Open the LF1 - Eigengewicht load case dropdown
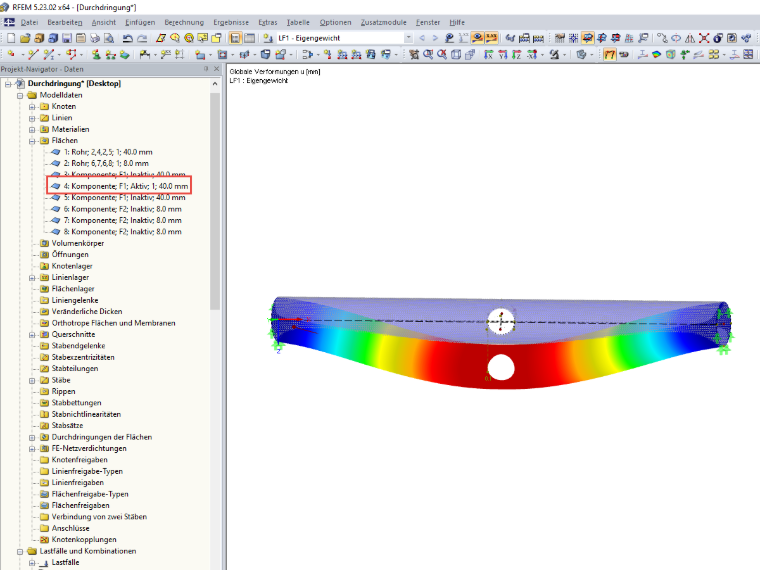This screenshot has width=760, height=570. tap(408, 38)
